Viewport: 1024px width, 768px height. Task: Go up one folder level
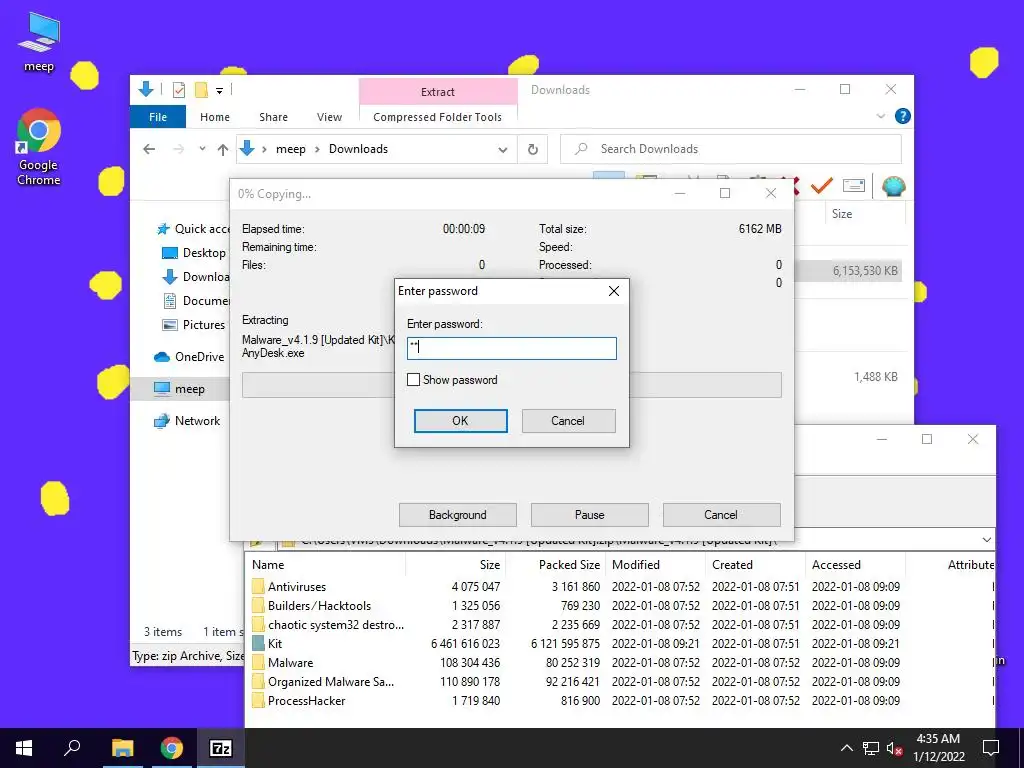pyautogui.click(x=223, y=150)
